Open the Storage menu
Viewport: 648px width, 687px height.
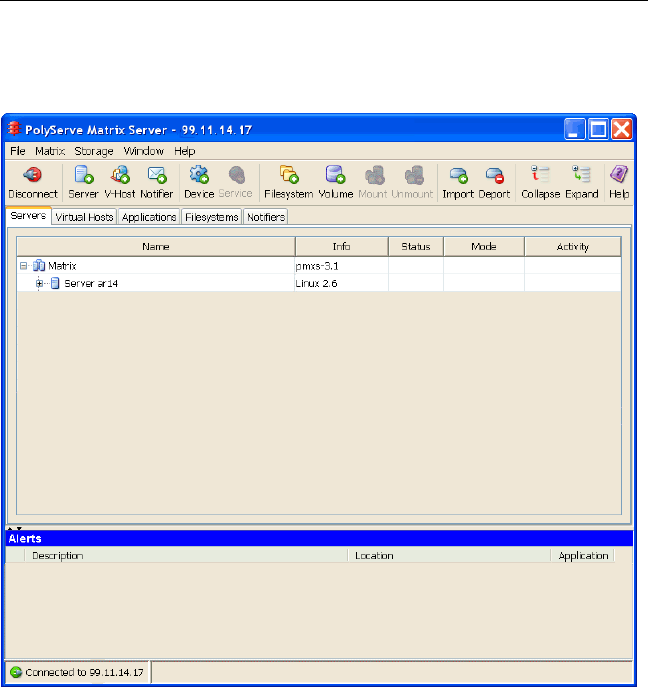[94, 151]
